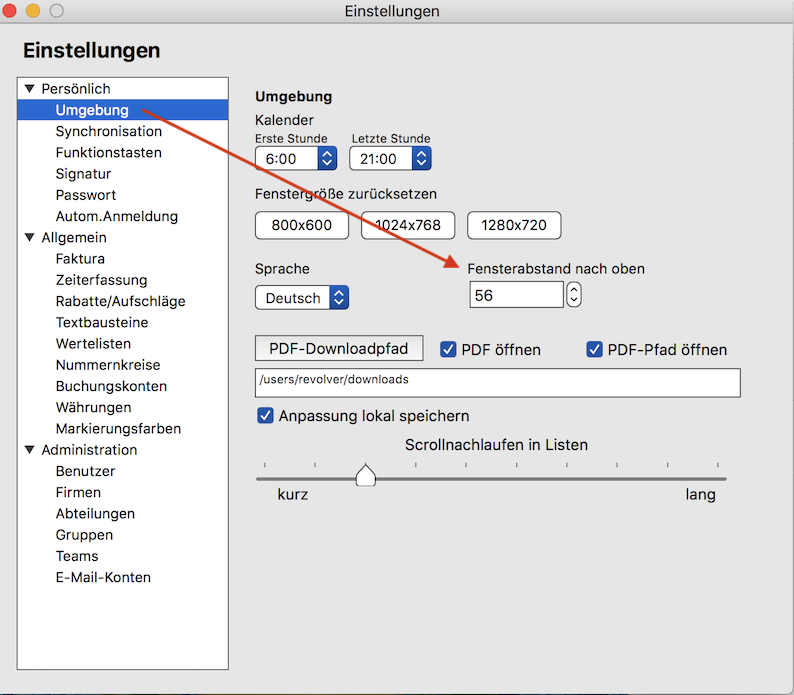
Task: Open Markierungsfarben settings
Action: 118,429
